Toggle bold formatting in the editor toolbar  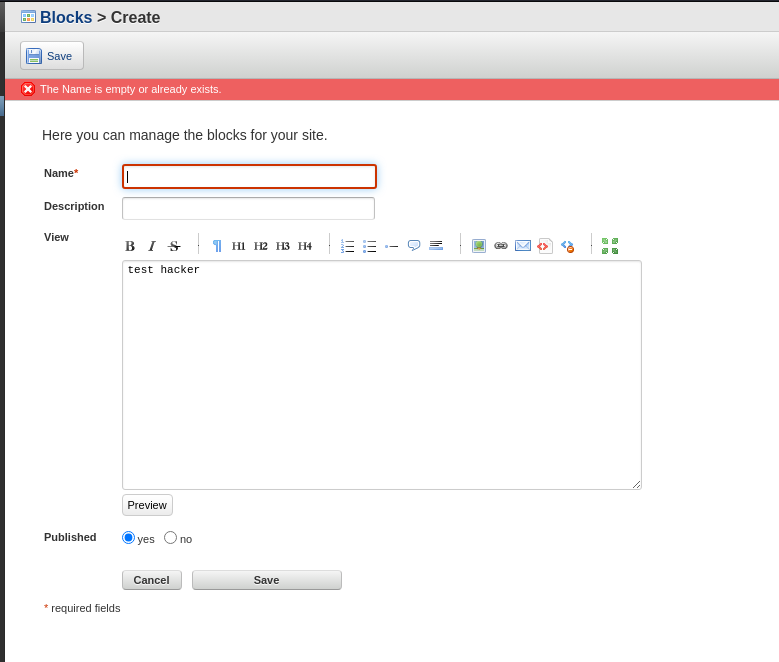[x=130, y=246]
